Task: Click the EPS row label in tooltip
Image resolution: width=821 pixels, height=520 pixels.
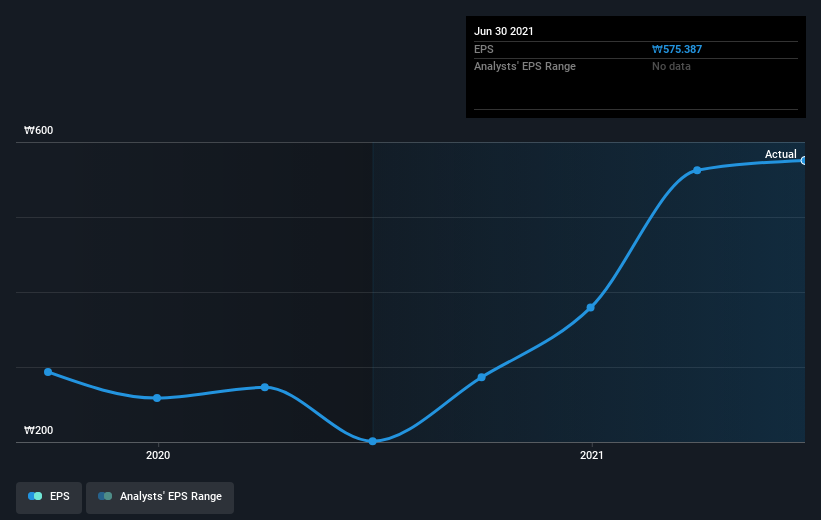Action: [484, 49]
